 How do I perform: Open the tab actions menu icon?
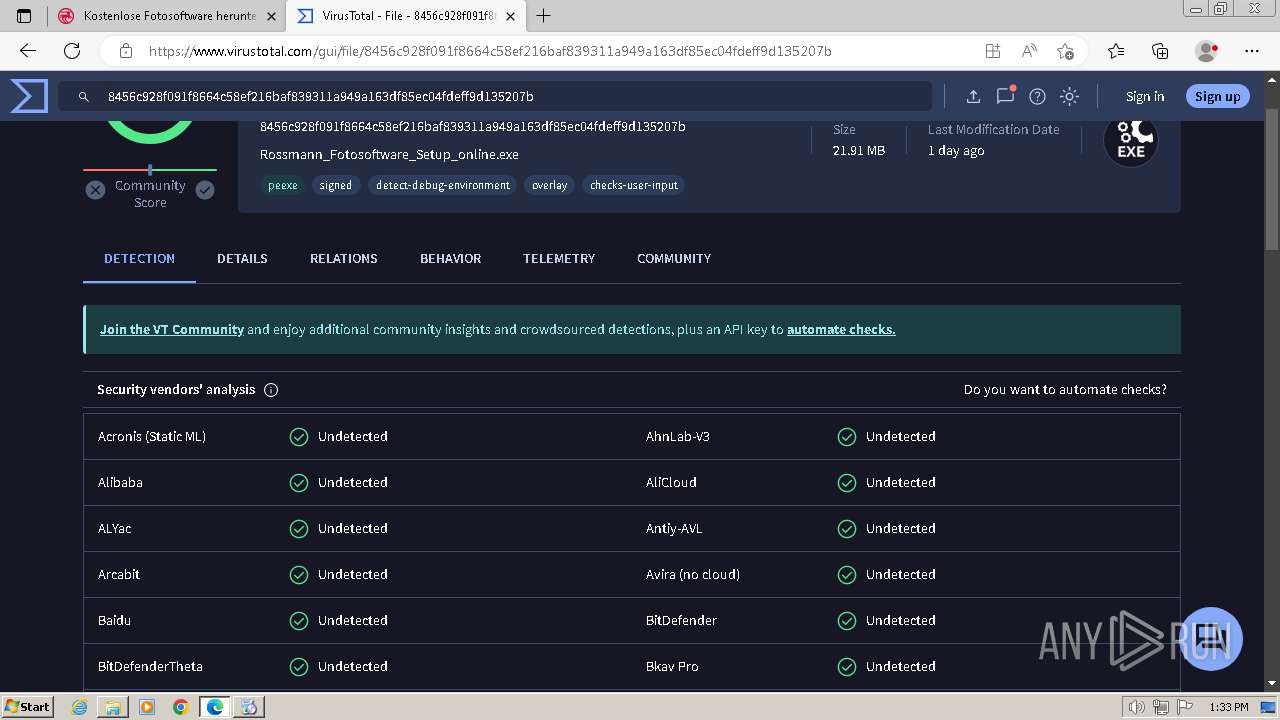tap(25, 16)
